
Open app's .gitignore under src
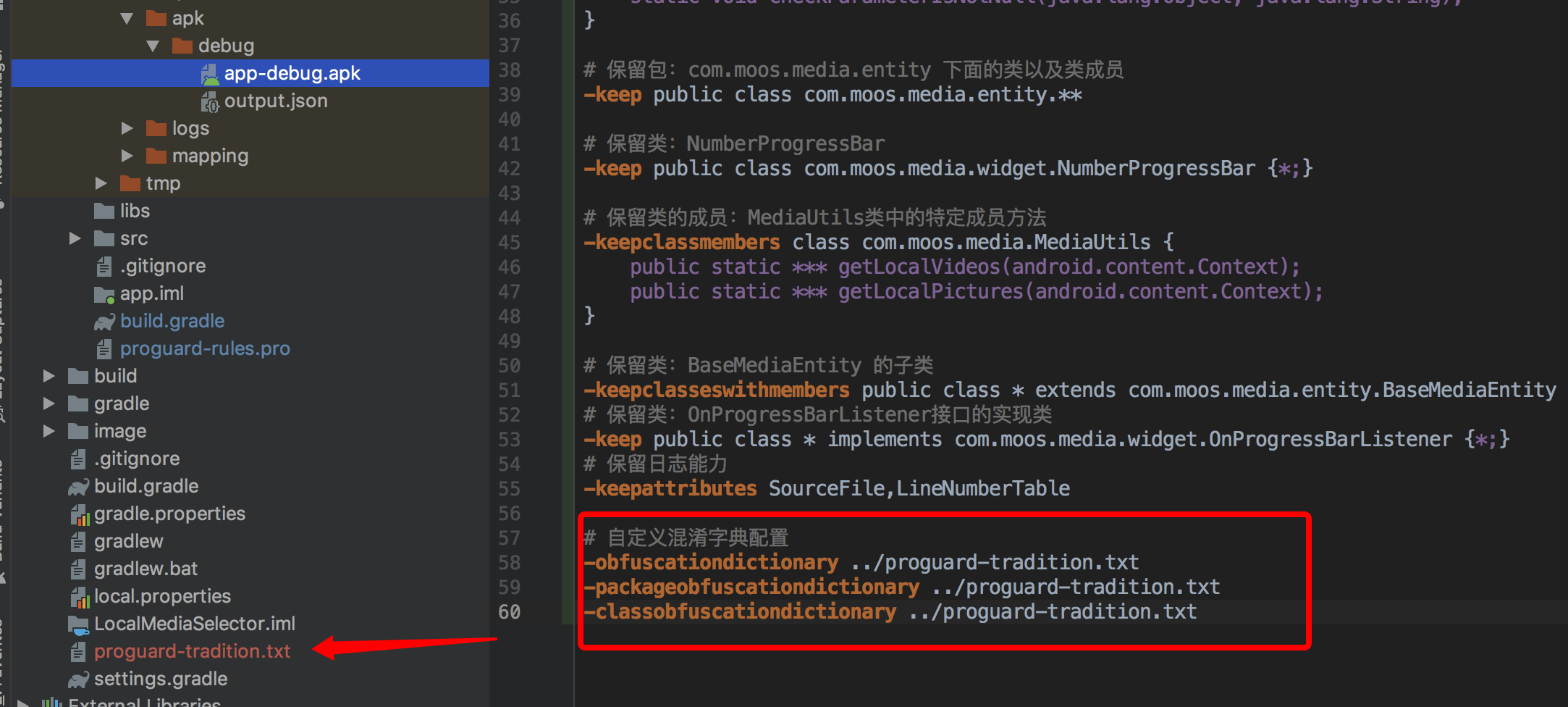[163, 266]
